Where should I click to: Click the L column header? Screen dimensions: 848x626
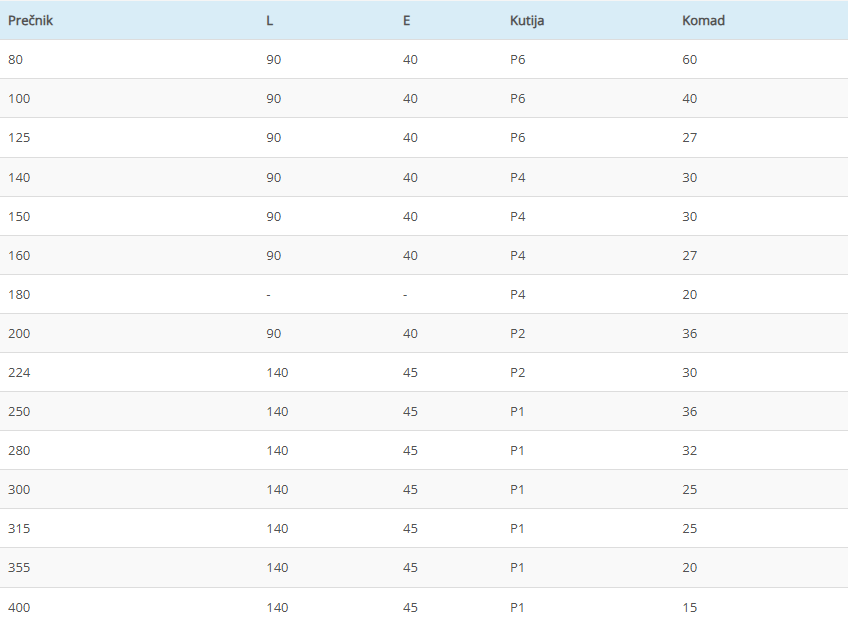(270, 20)
